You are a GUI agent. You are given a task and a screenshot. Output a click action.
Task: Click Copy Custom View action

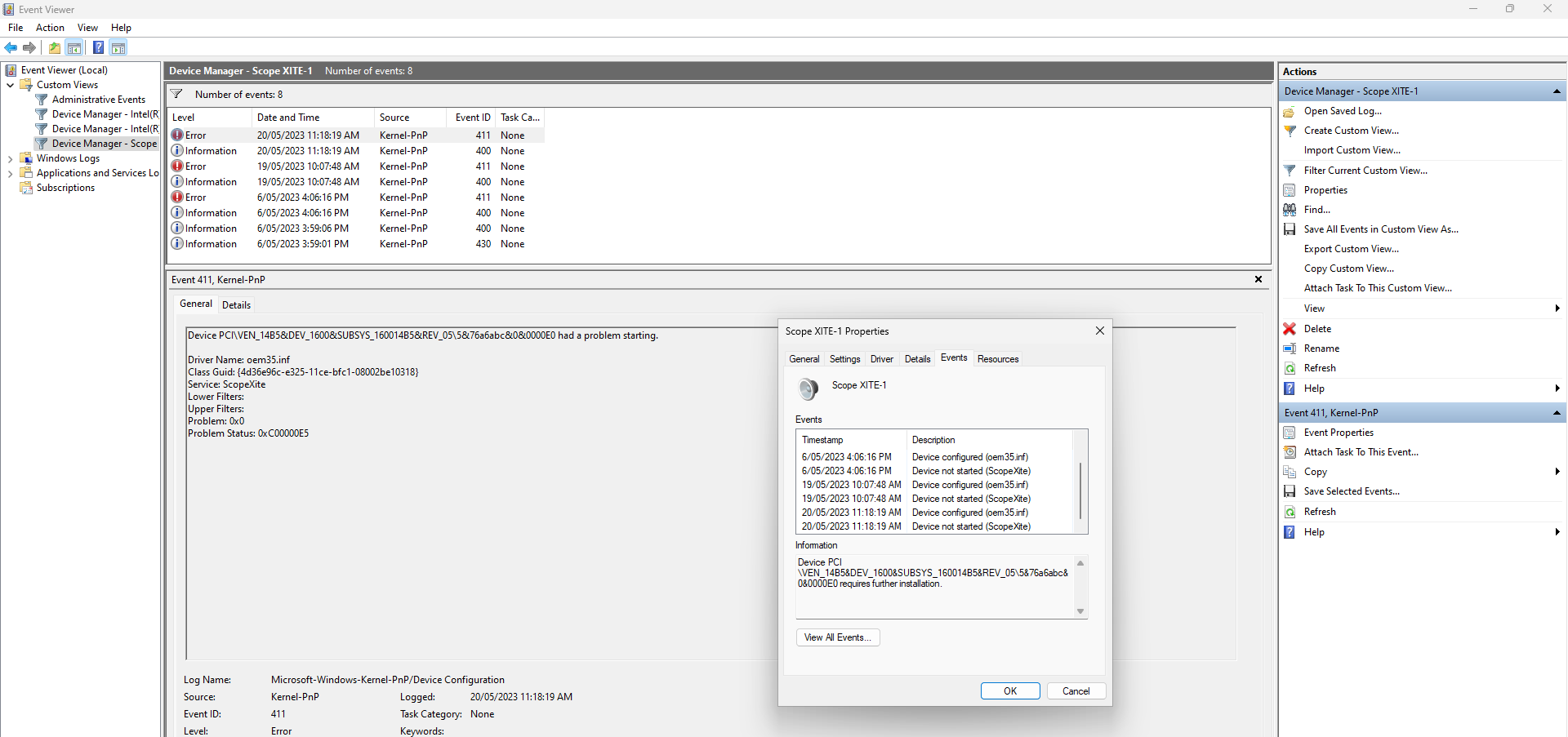[1348, 269]
